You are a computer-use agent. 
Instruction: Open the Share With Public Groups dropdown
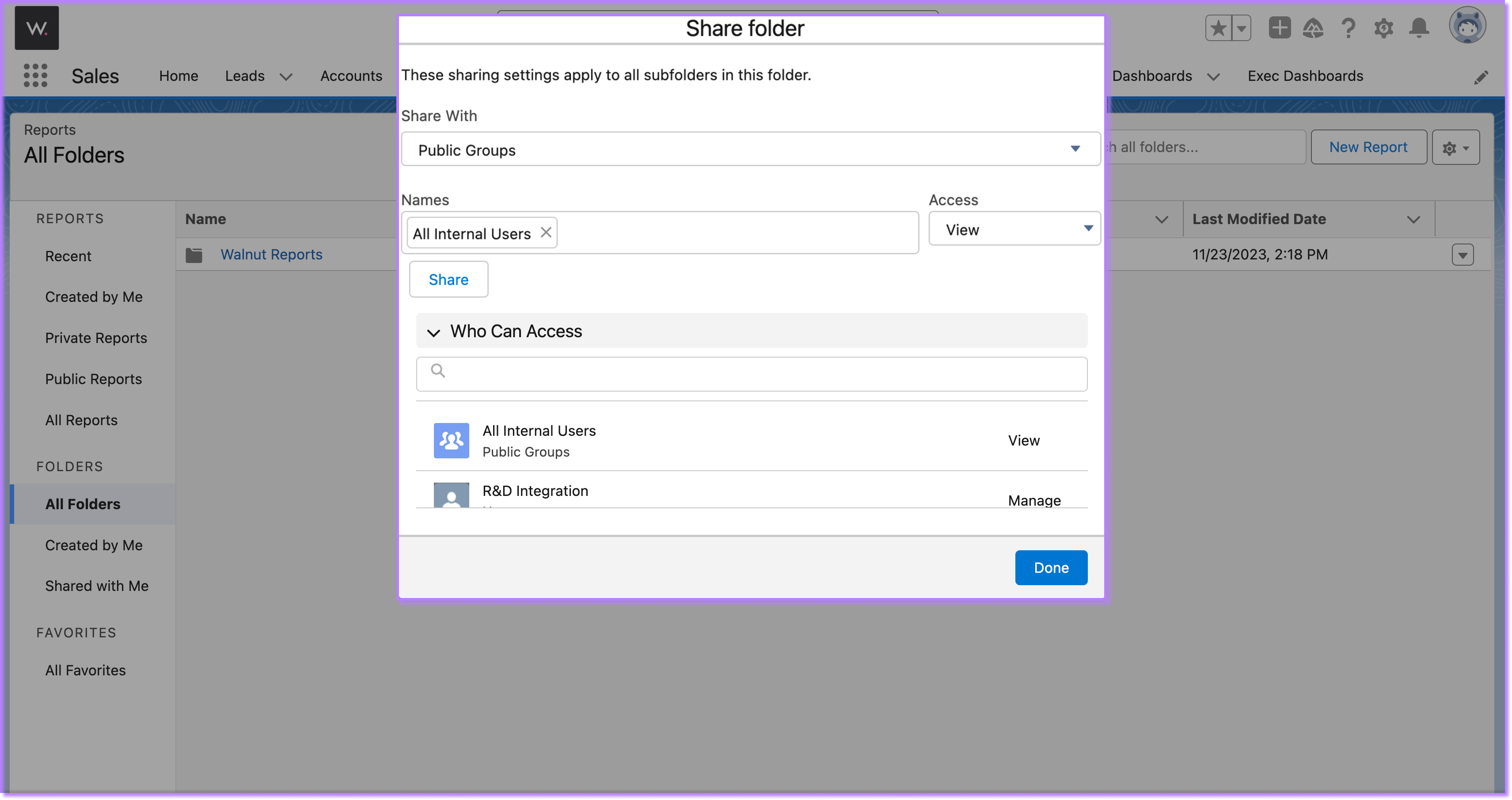751,150
